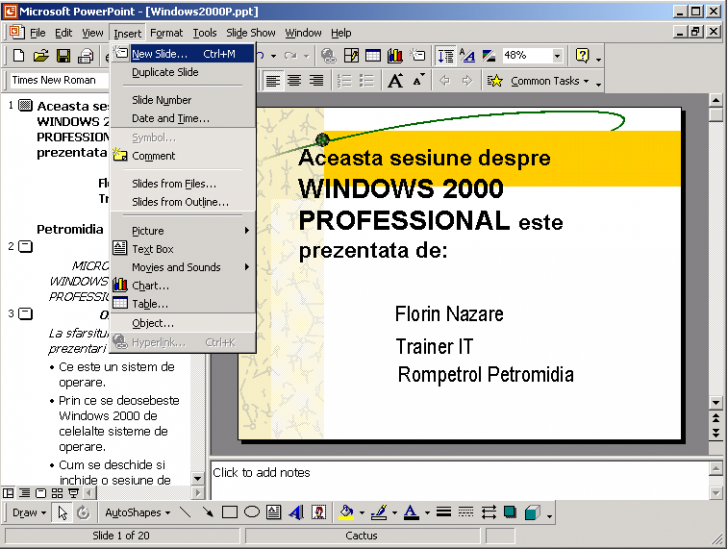This screenshot has width=728, height=549.
Task: Click the New document toolbar icon
Action: pyautogui.click(x=19, y=56)
